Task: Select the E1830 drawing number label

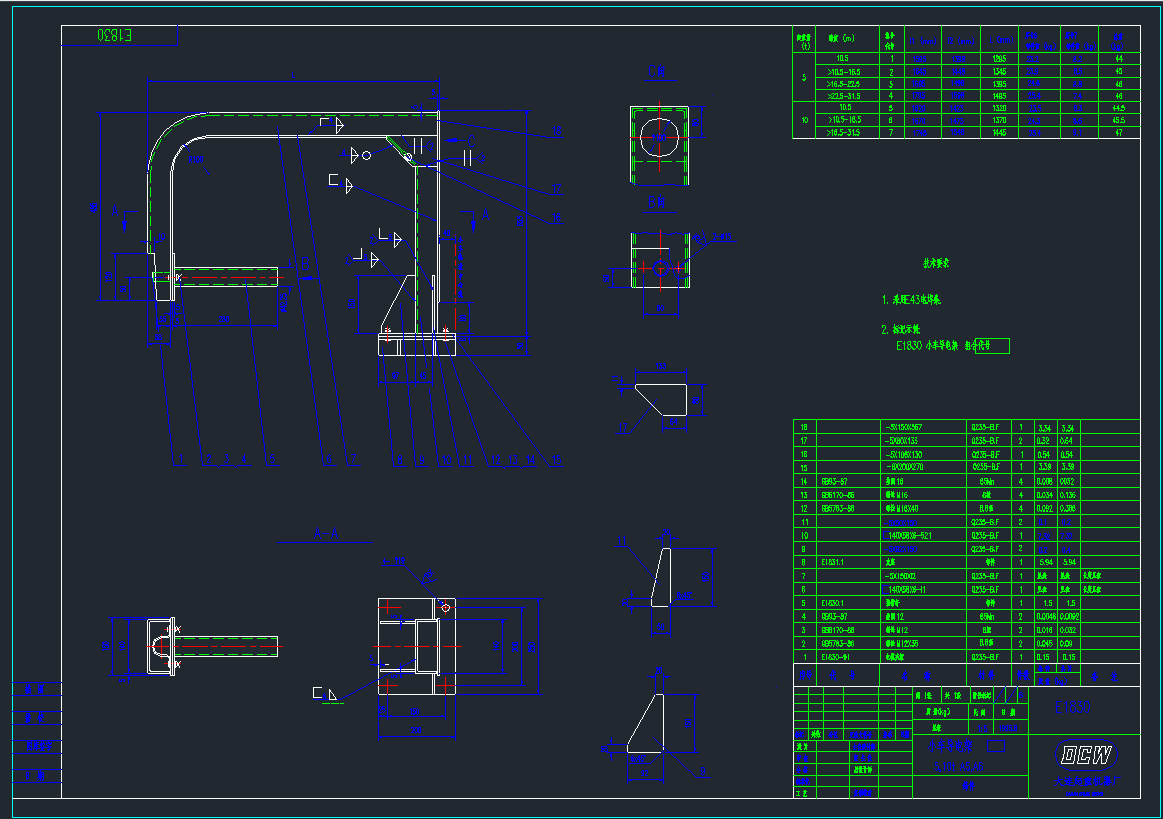Action: [x=1071, y=707]
